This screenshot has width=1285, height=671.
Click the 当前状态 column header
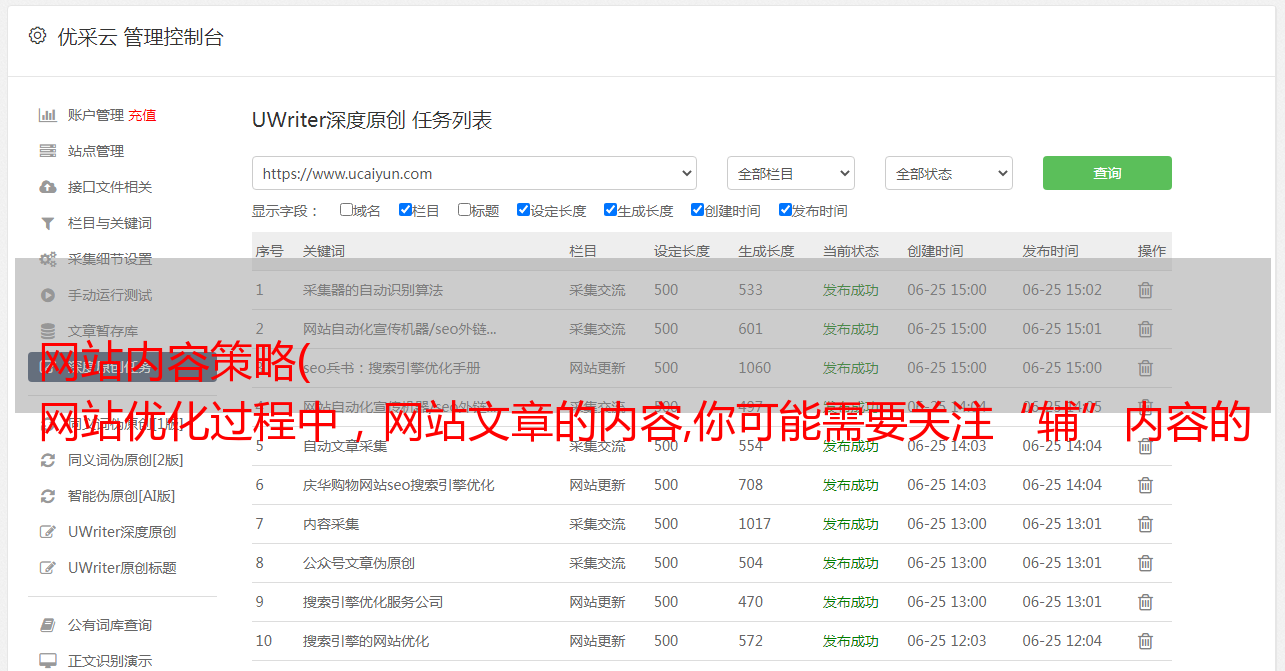tap(851, 251)
